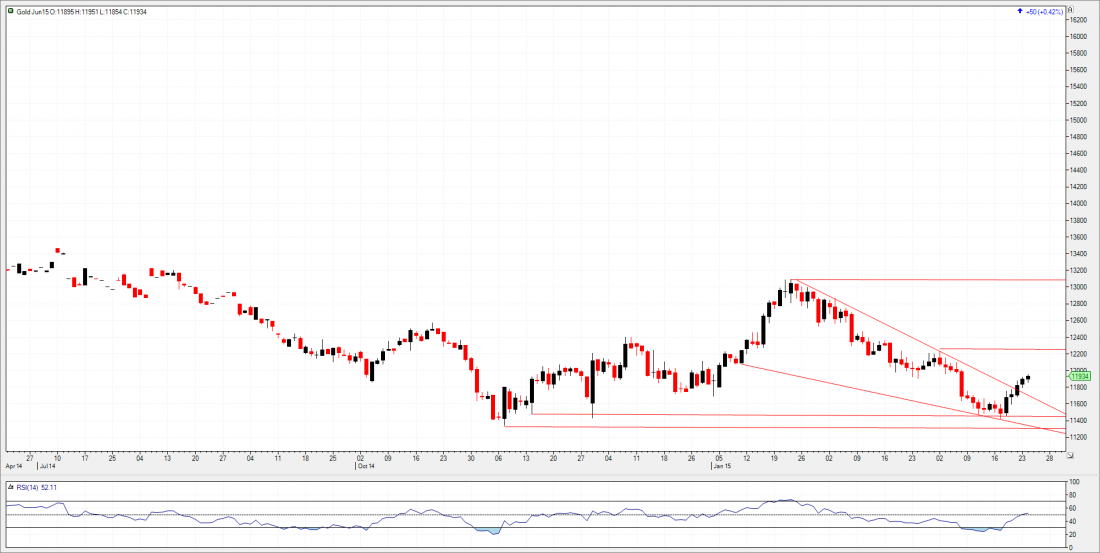Select the Gold Jun15 OHLC title text
The width and height of the screenshot is (1100, 553).
point(82,10)
